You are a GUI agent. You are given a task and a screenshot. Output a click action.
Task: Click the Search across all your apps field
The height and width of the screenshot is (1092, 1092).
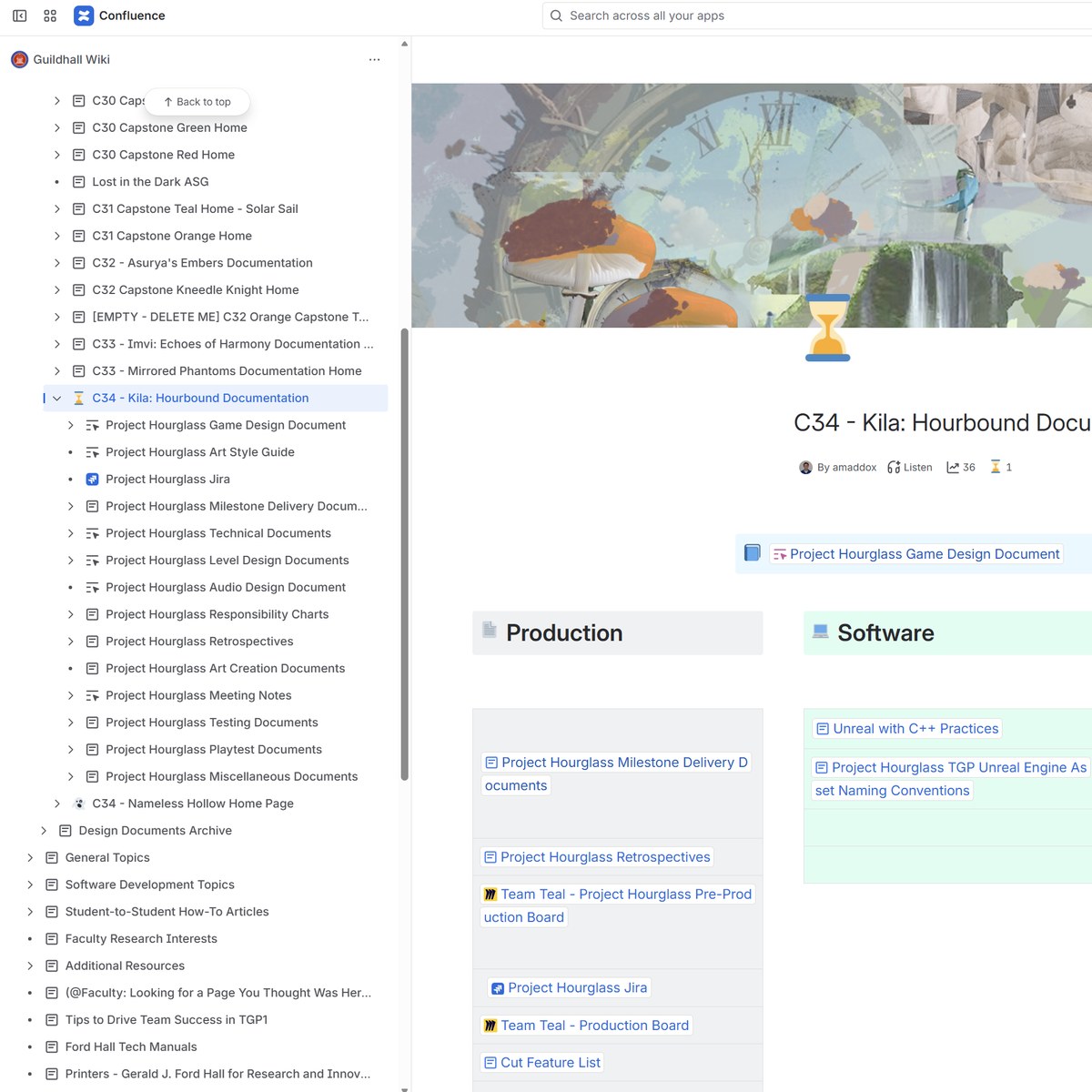pyautogui.click(x=816, y=15)
